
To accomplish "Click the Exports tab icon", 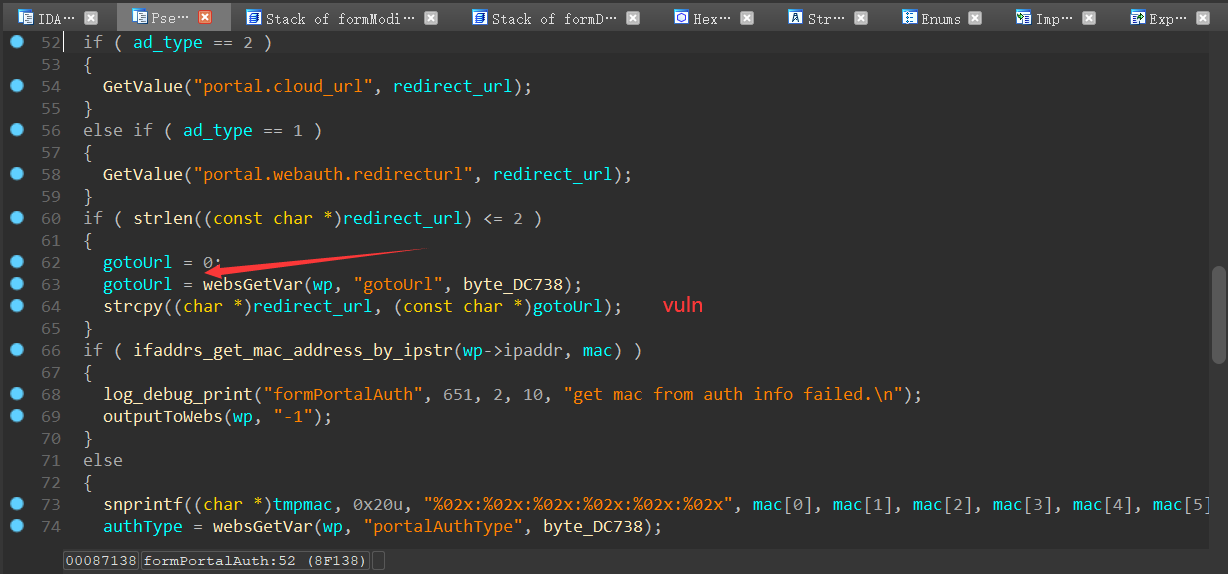I will click(1137, 17).
